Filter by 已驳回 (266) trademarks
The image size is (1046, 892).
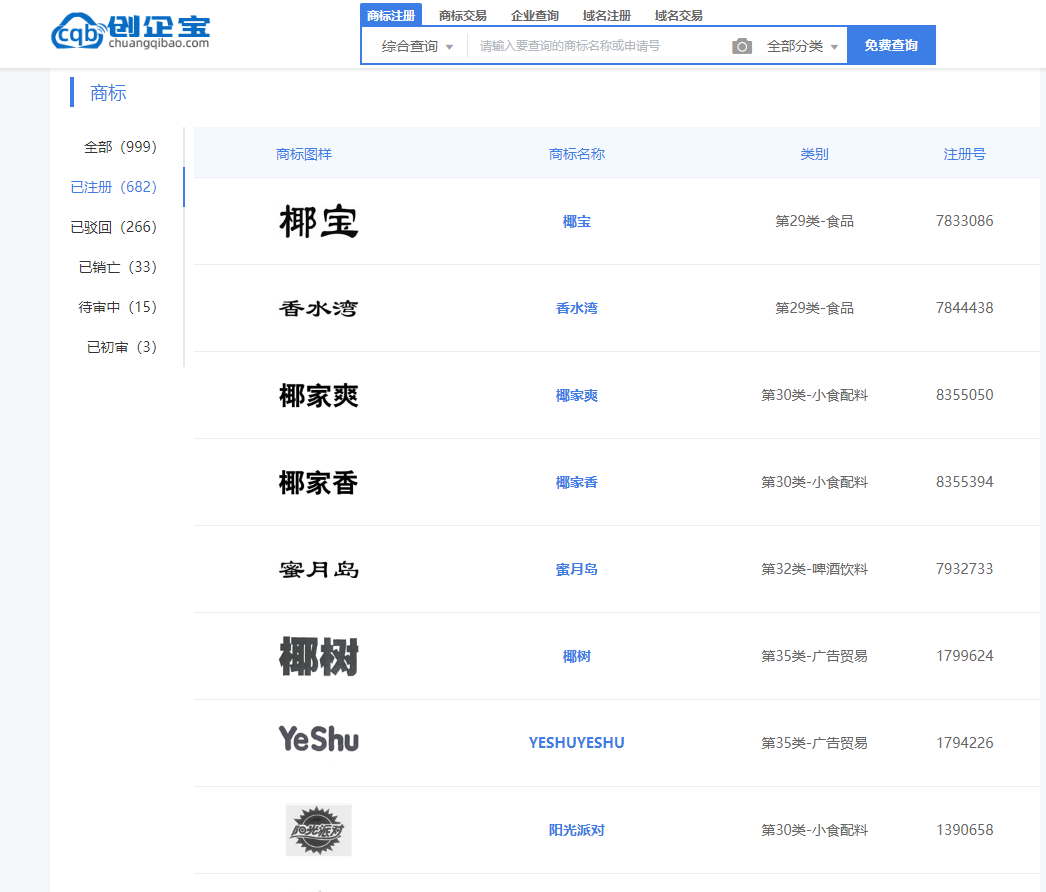coord(113,227)
